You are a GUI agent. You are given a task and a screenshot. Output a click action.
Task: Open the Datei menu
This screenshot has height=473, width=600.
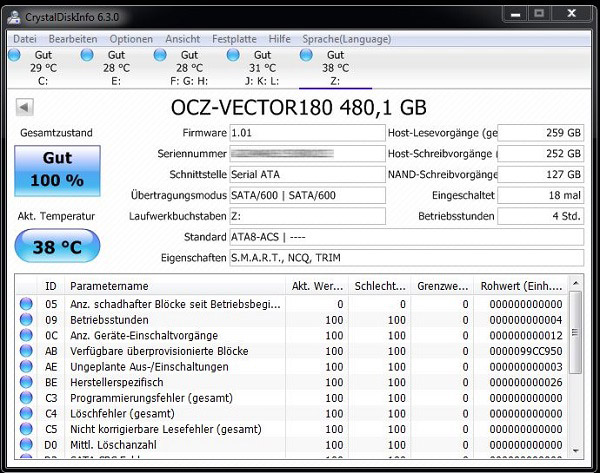pos(25,39)
